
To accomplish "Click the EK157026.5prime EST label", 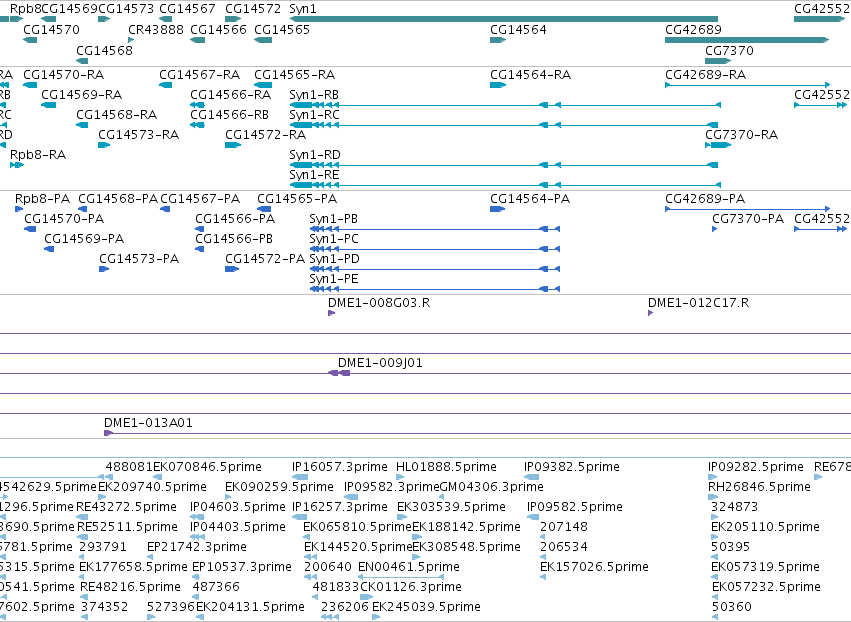I will pyautogui.click(x=594, y=567).
